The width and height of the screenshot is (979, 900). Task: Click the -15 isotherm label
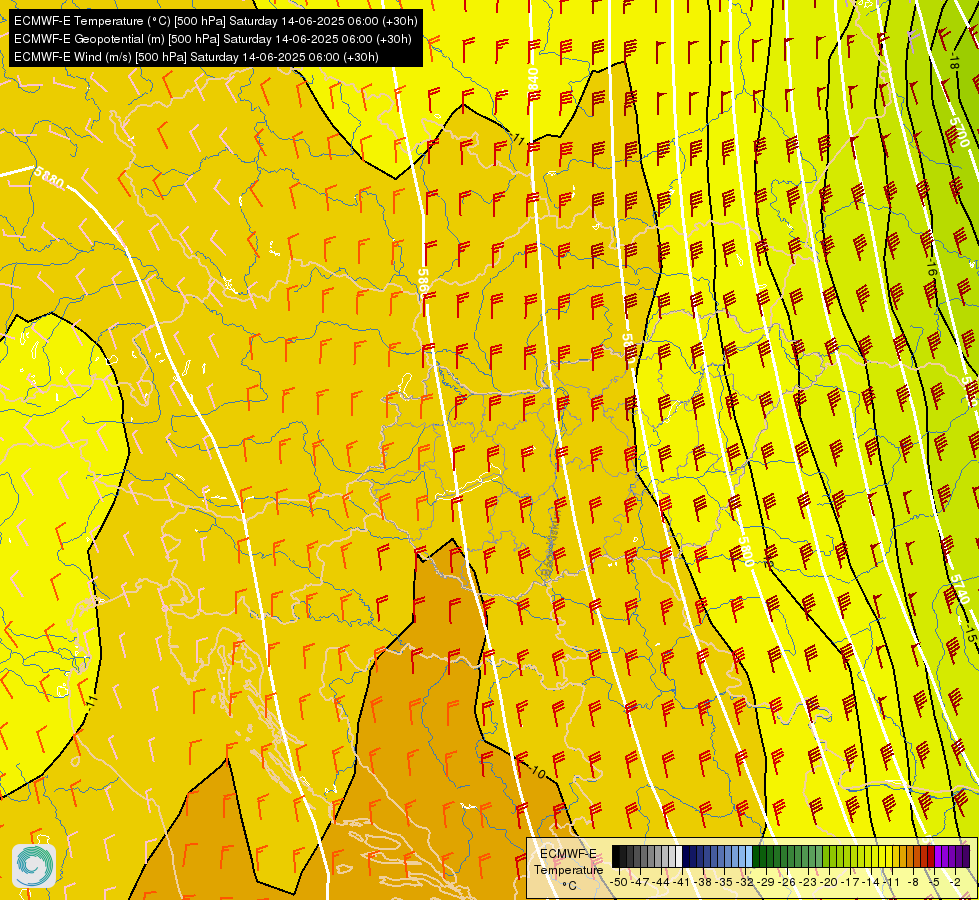point(970,634)
